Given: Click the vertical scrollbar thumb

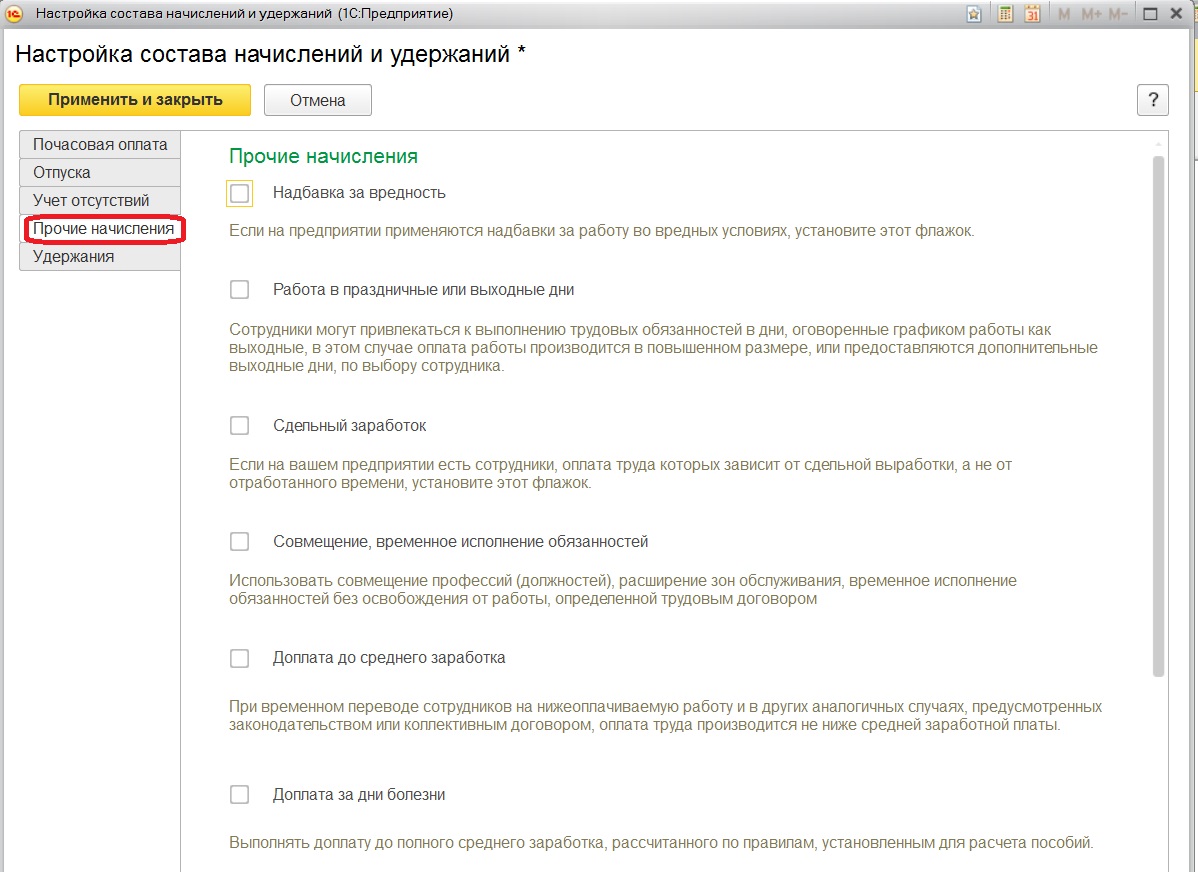Looking at the screenshot, I should click(x=1158, y=417).
